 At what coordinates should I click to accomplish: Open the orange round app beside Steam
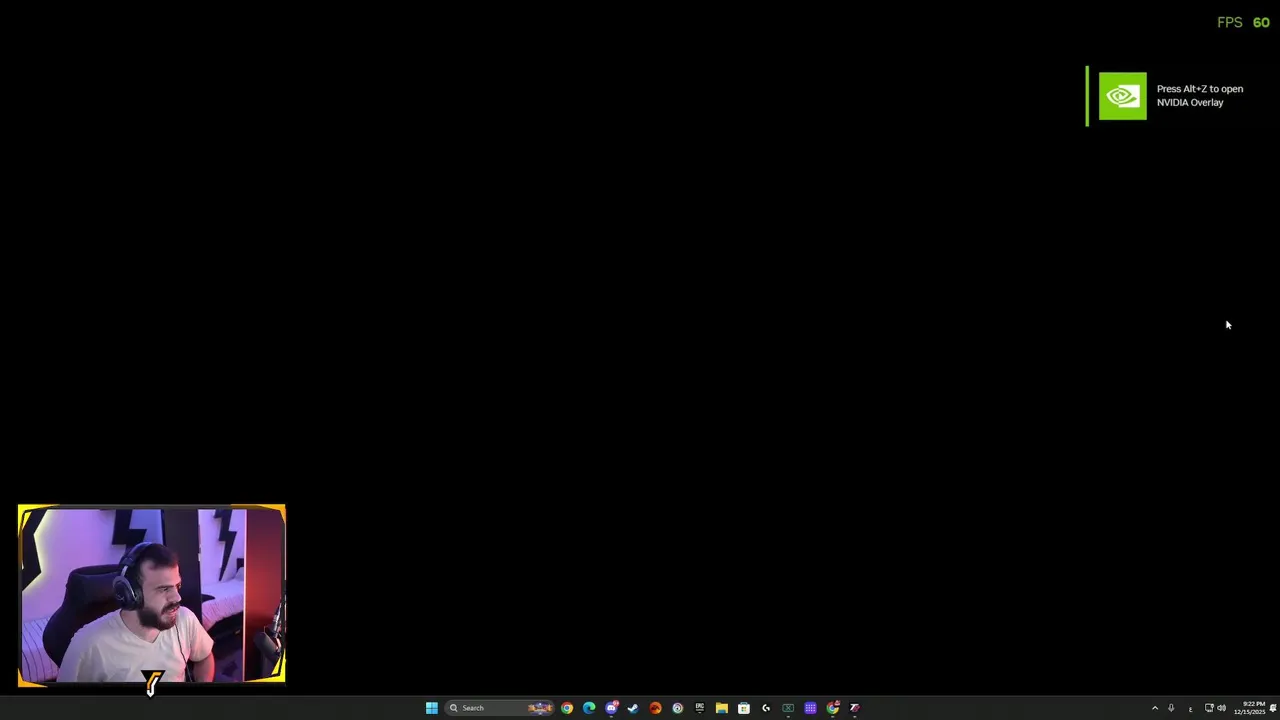coord(655,708)
